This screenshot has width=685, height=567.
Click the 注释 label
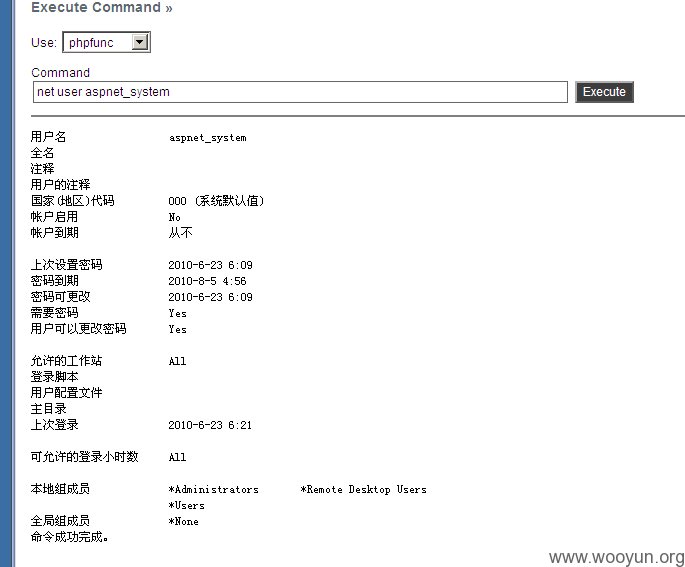(x=42, y=169)
